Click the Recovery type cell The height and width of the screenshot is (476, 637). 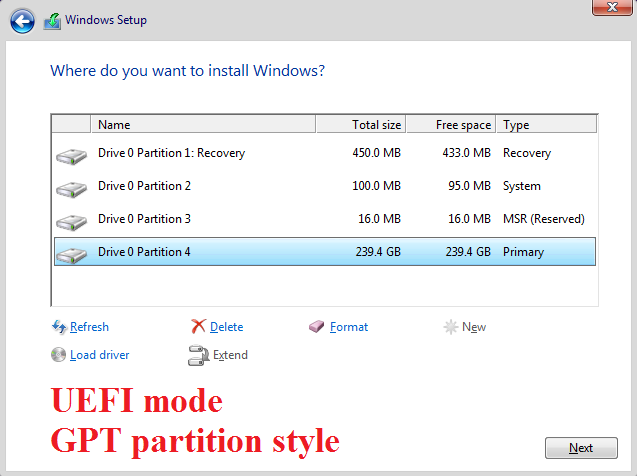527,153
